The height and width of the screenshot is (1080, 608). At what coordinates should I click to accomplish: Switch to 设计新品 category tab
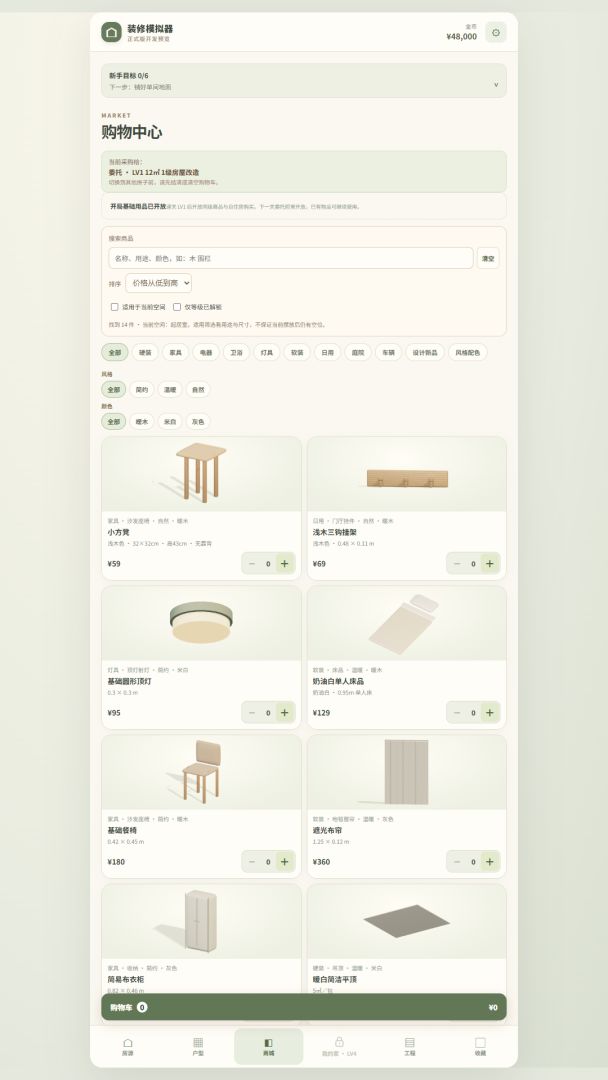(425, 353)
